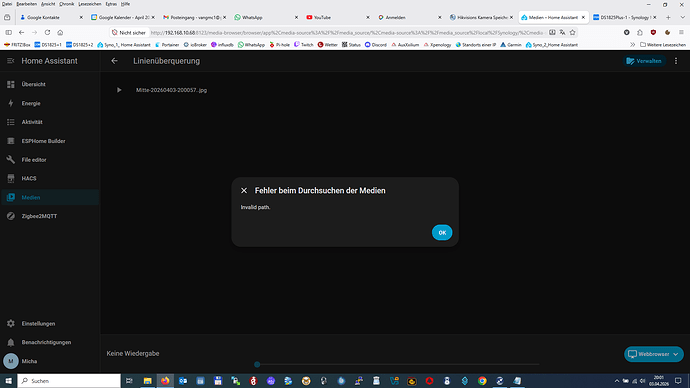The height and width of the screenshot is (388, 690).
Task: Play Mitte-20260403-200057 jpg file
Action: 119,90
